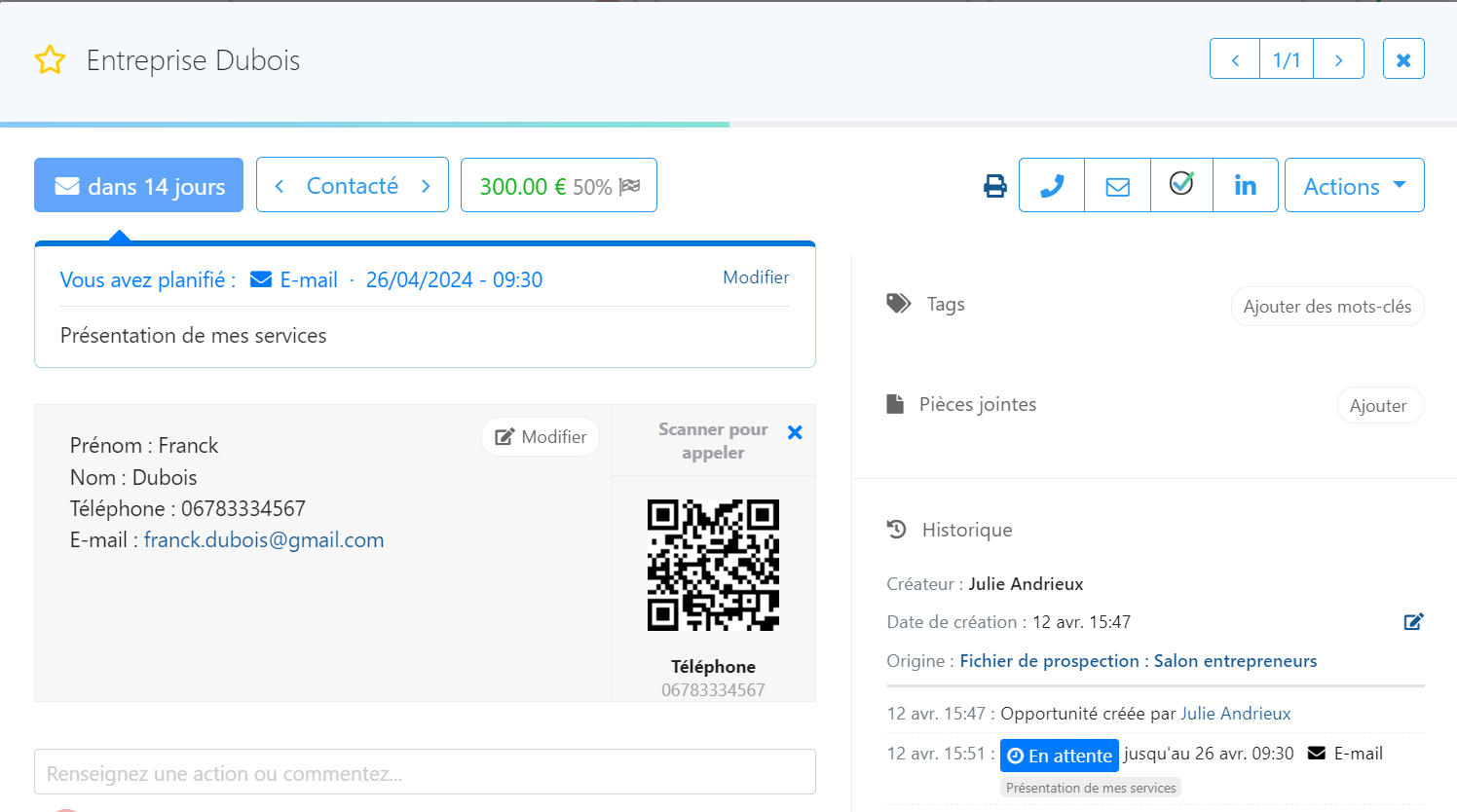Click the 'dans 14 jours' reminder button
This screenshot has height=812, width=1457.
tap(138, 185)
